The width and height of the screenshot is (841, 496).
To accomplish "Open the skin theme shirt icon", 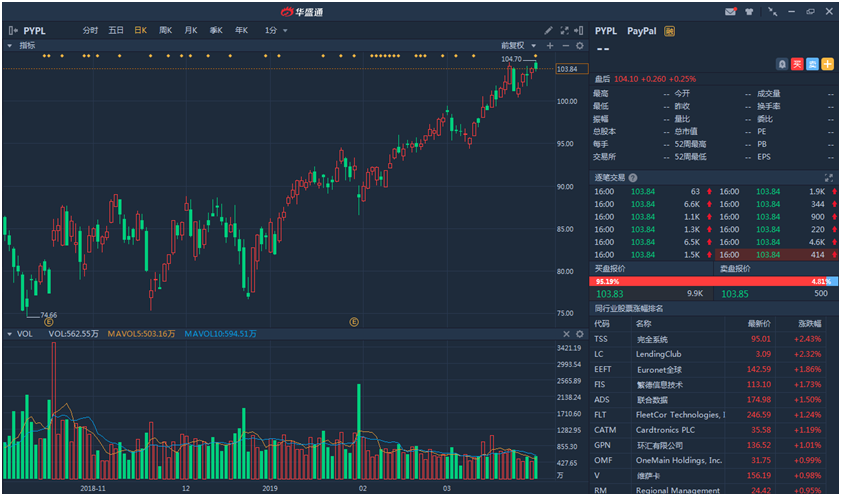I will (x=751, y=12).
